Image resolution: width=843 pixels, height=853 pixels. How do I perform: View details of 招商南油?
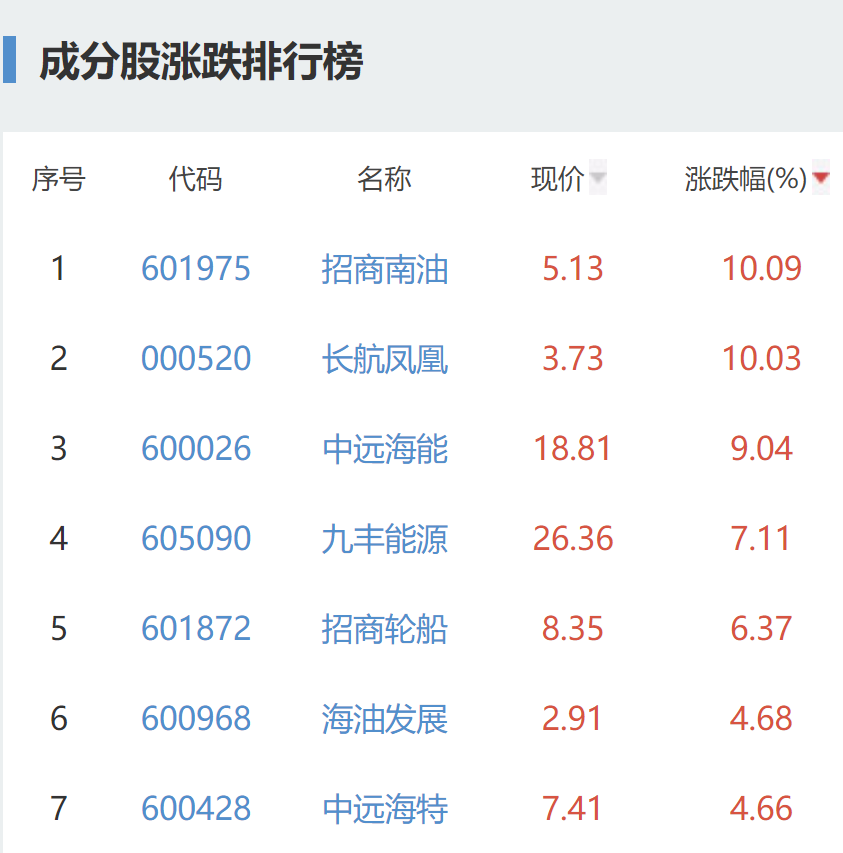coord(385,268)
